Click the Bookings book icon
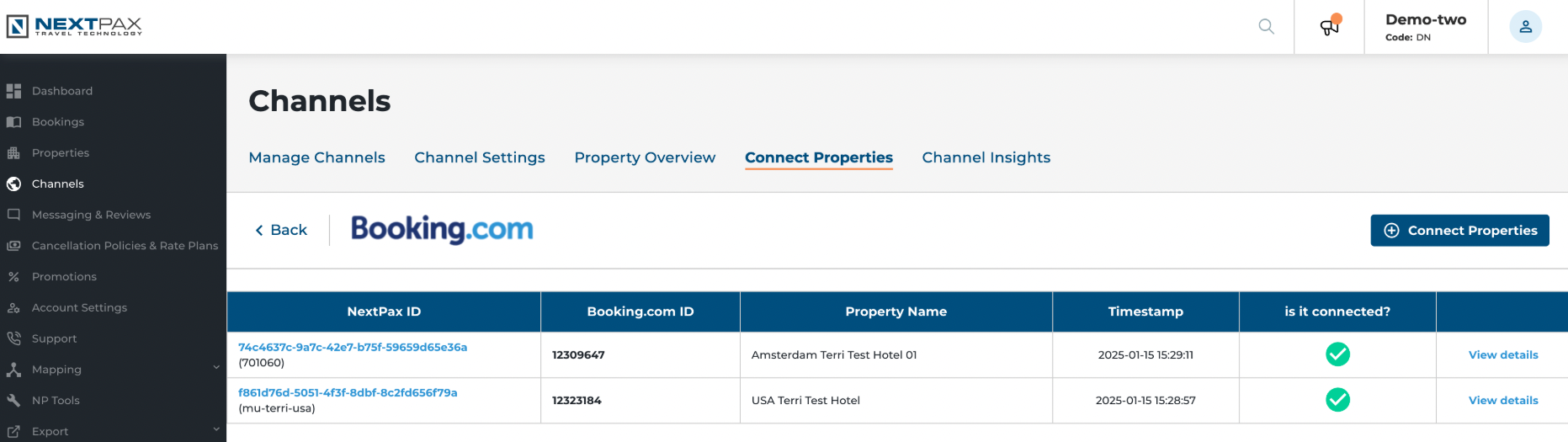The image size is (1568, 442). tap(13, 122)
